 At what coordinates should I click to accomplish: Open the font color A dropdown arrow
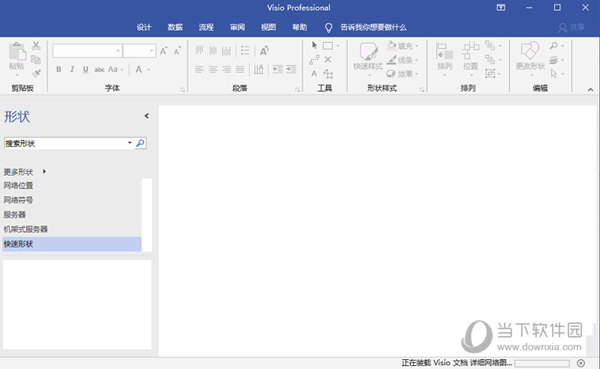(148, 70)
